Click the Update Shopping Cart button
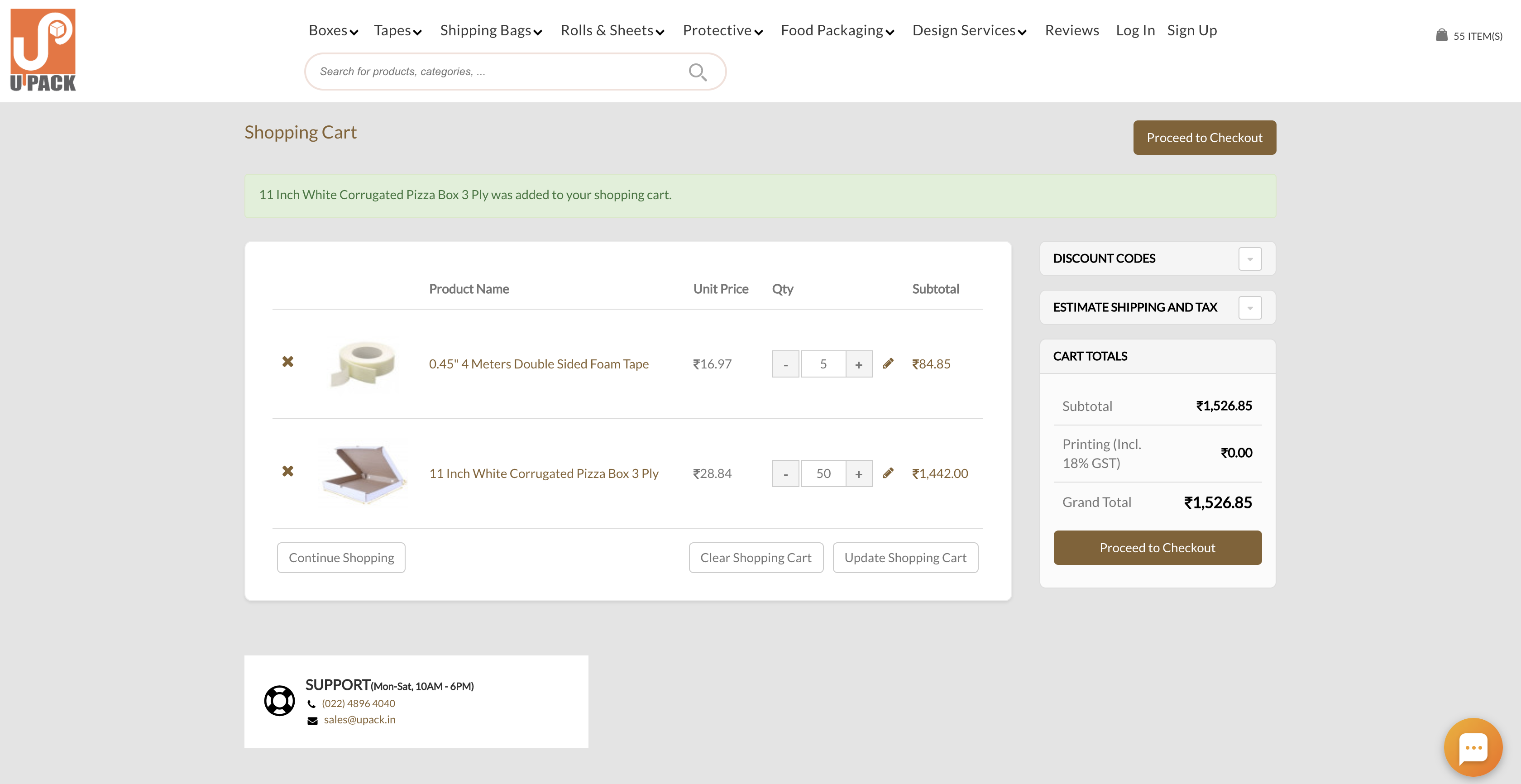Image resolution: width=1521 pixels, height=784 pixels. tap(904, 557)
